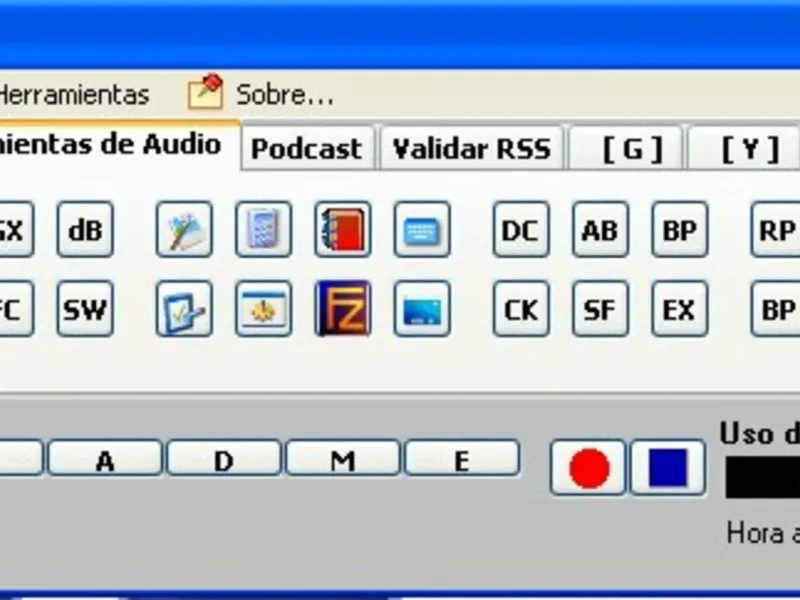Click the D button
Screen dimensions: 800x600
click(224, 458)
